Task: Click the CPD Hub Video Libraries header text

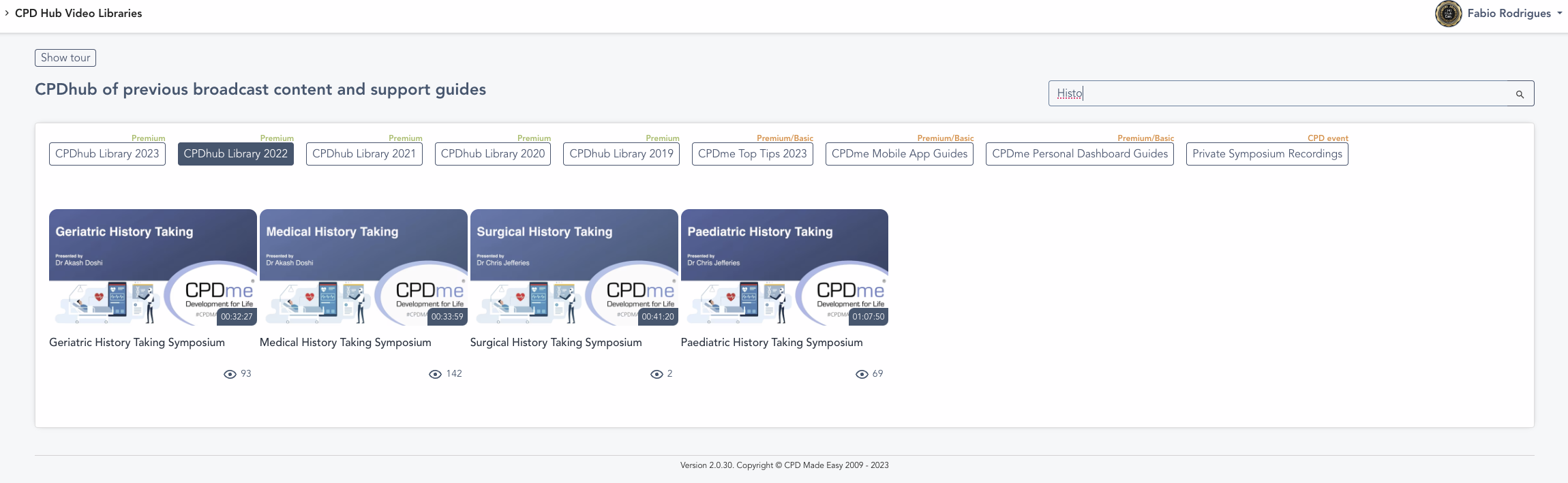Action: coord(78,13)
